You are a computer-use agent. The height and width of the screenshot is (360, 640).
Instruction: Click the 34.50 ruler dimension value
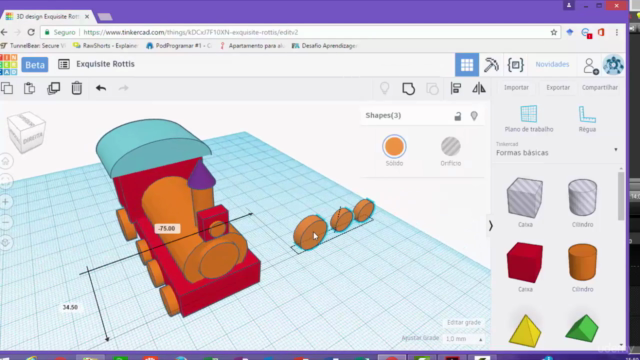tap(70, 307)
